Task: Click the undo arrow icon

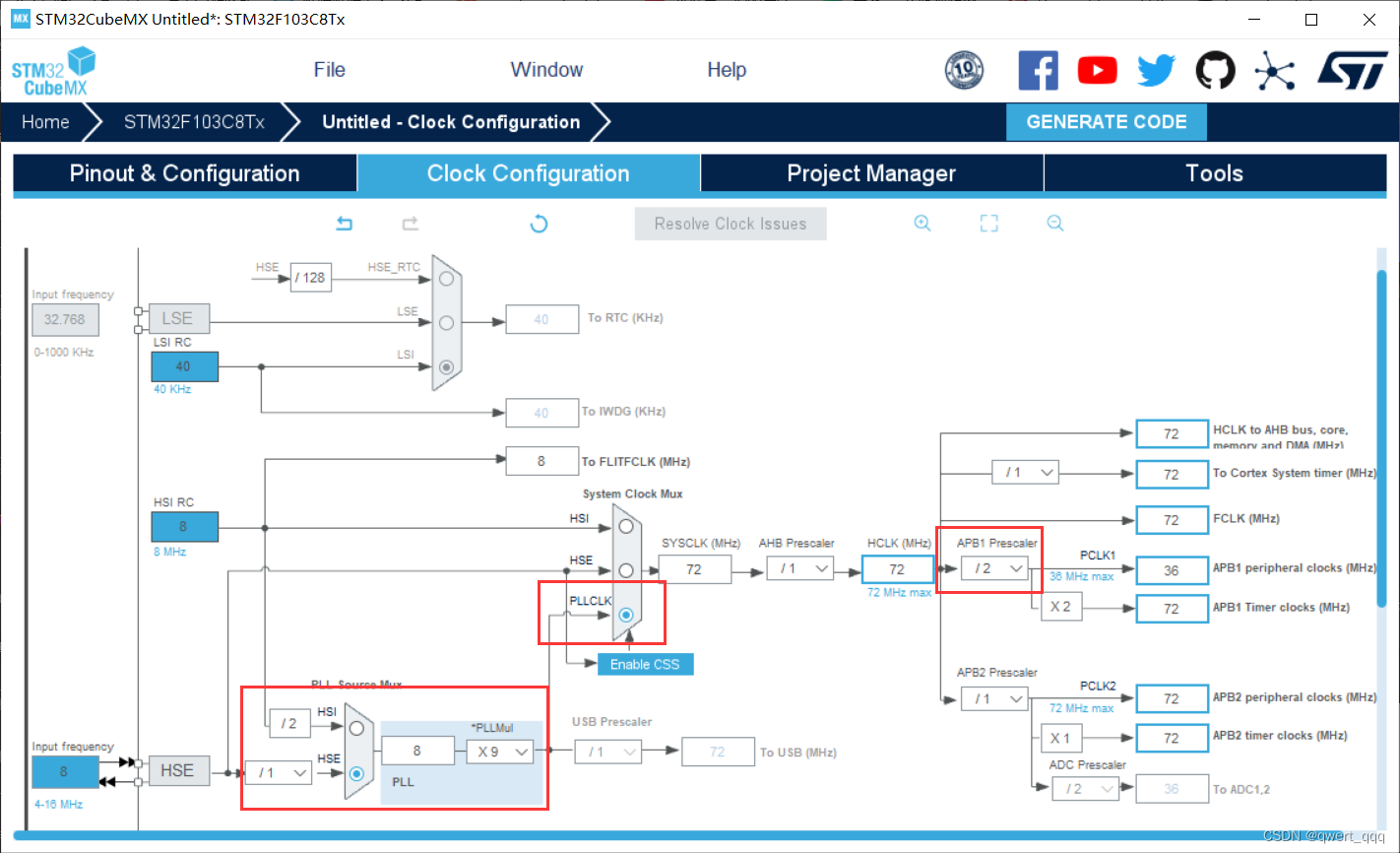Action: (344, 224)
